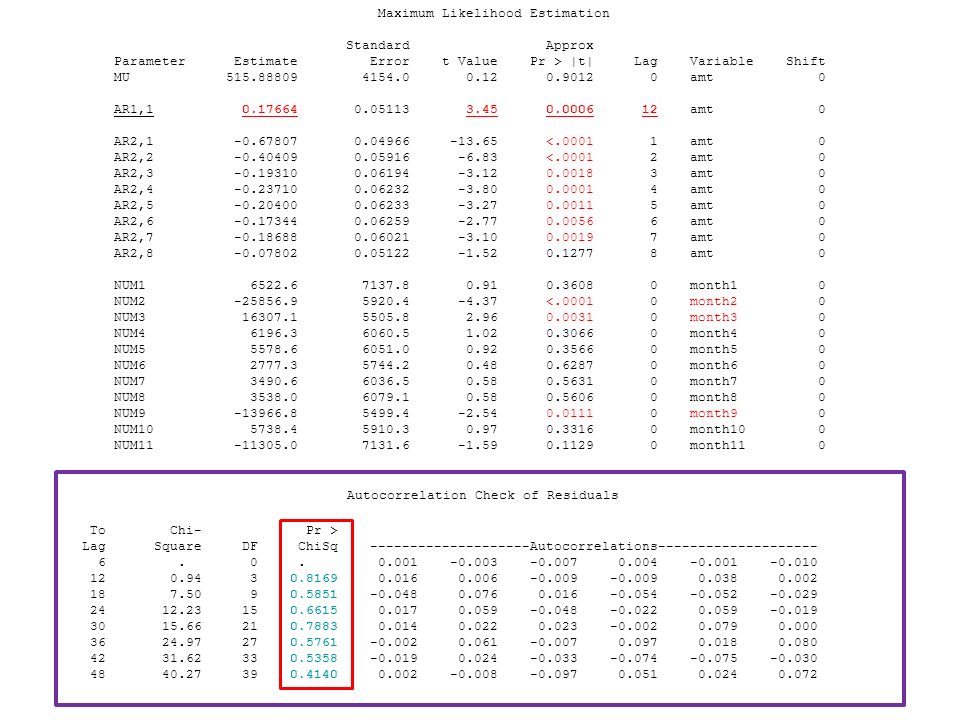960x720 pixels.
Task: Click the Pr > ChiSq value 0.8169
Action: pyautogui.click(x=314, y=578)
